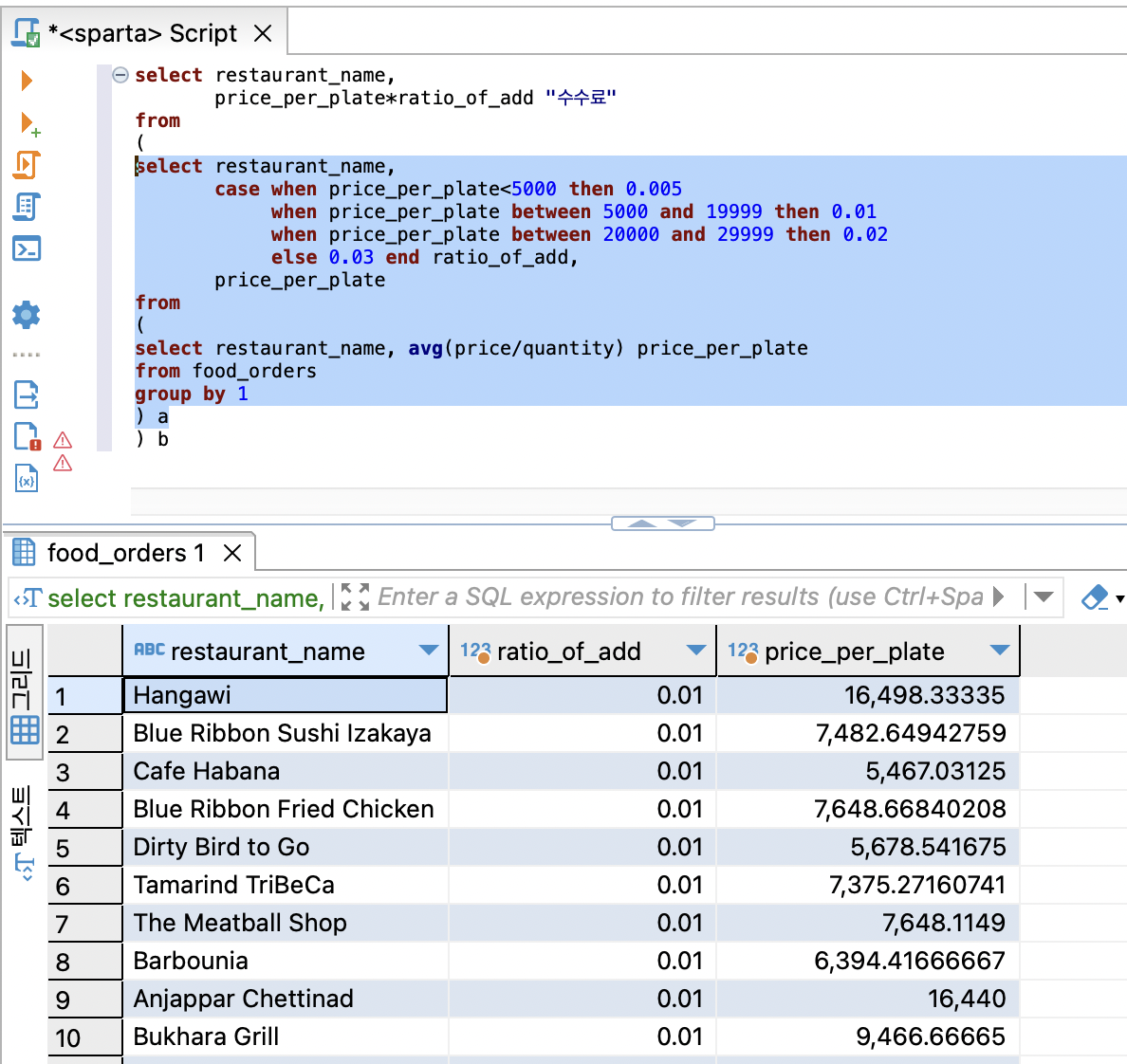Execute SQL statement with the orange play icon

coord(27,81)
